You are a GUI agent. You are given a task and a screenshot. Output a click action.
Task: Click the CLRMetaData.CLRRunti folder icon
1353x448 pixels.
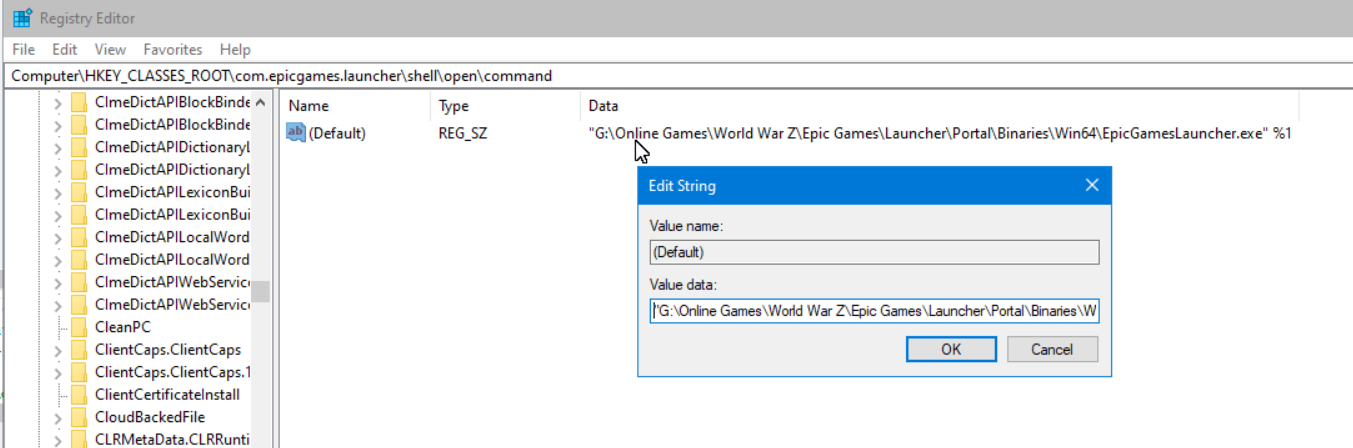click(80, 439)
